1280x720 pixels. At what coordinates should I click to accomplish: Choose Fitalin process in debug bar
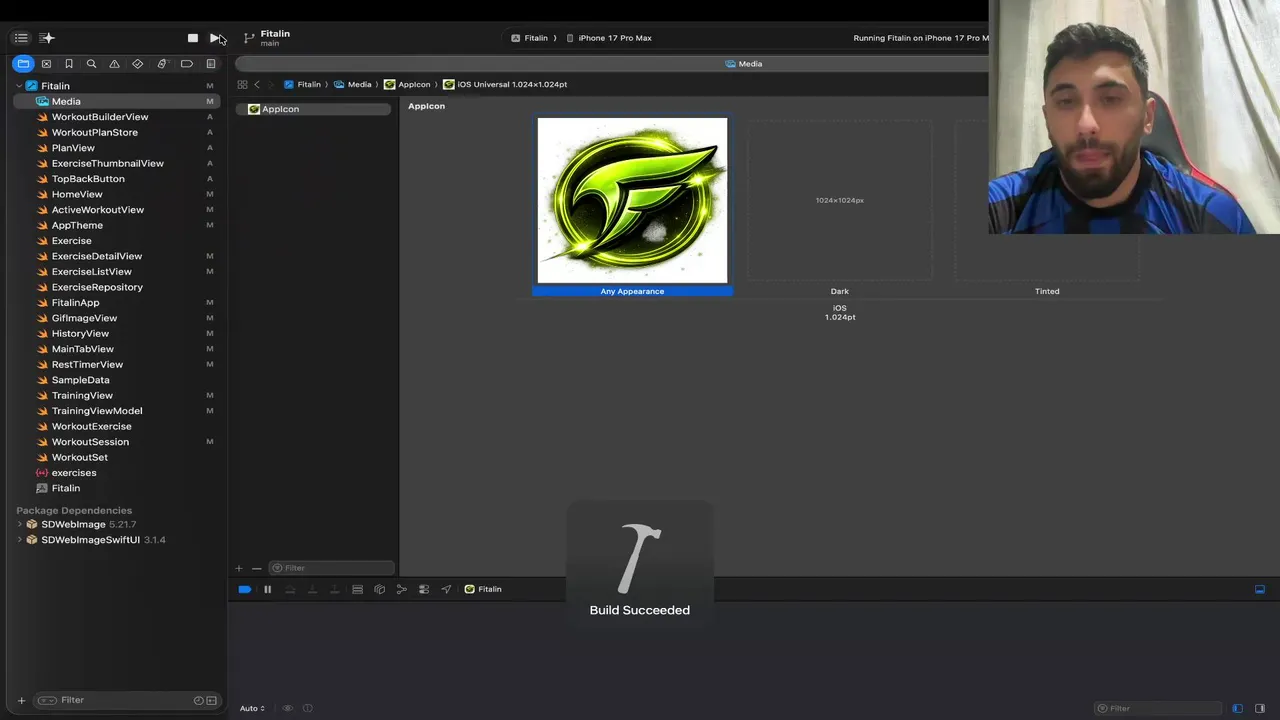pos(483,590)
